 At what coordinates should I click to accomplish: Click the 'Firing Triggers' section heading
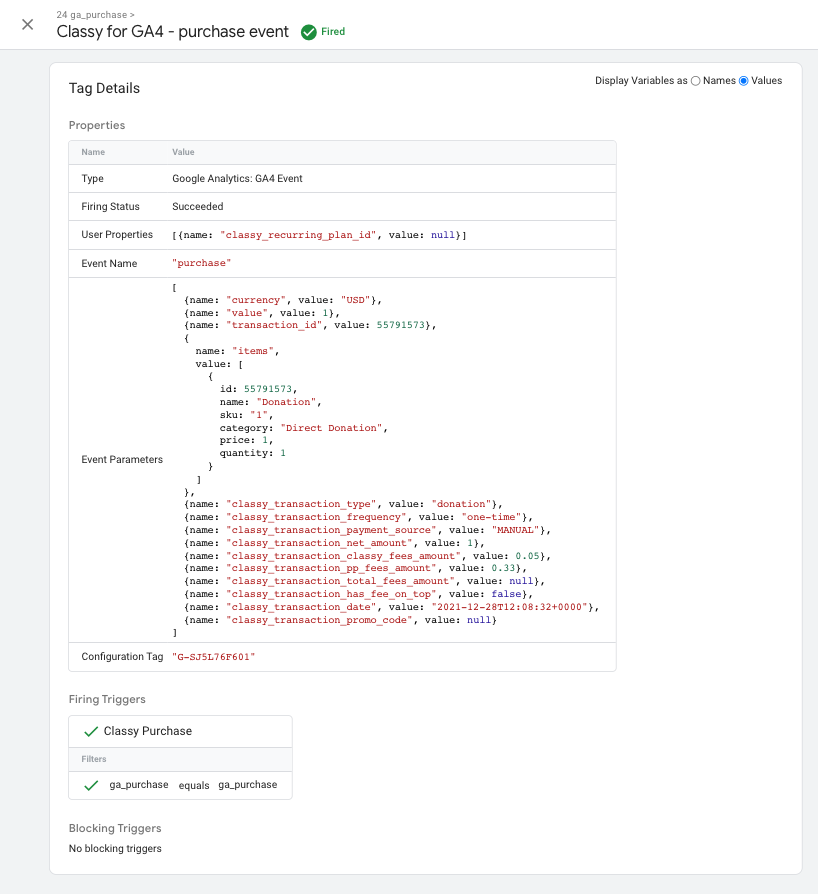(x=107, y=699)
